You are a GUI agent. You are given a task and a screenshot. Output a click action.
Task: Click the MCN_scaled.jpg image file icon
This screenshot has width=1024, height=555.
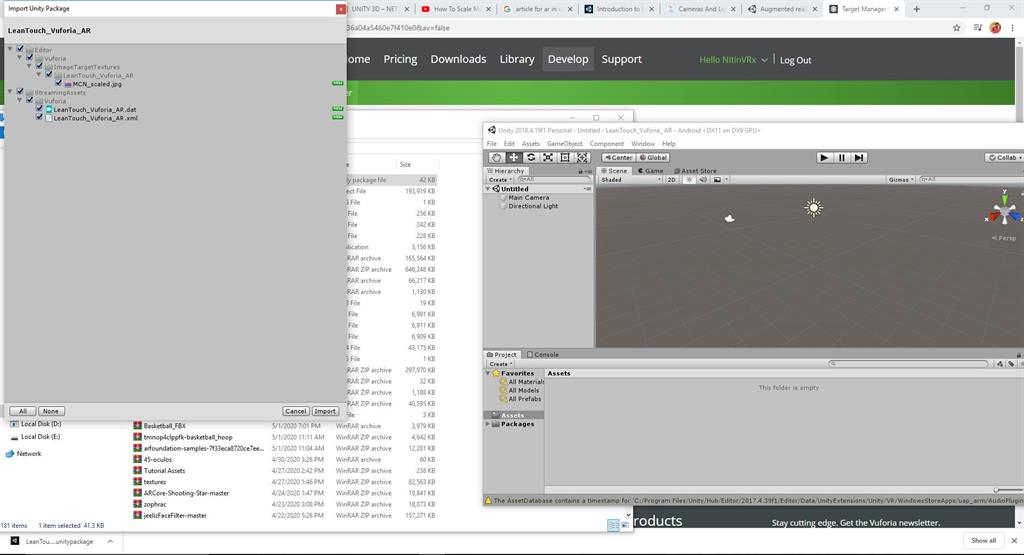[68, 84]
